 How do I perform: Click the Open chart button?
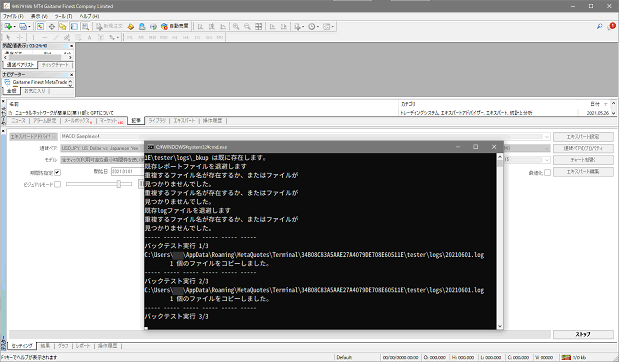tap(583, 160)
